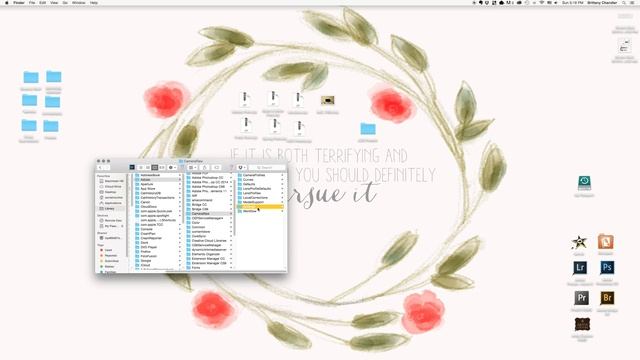640x360 pixels.
Task: Select the yellow highlighted folder in third column
Action: 260,207
